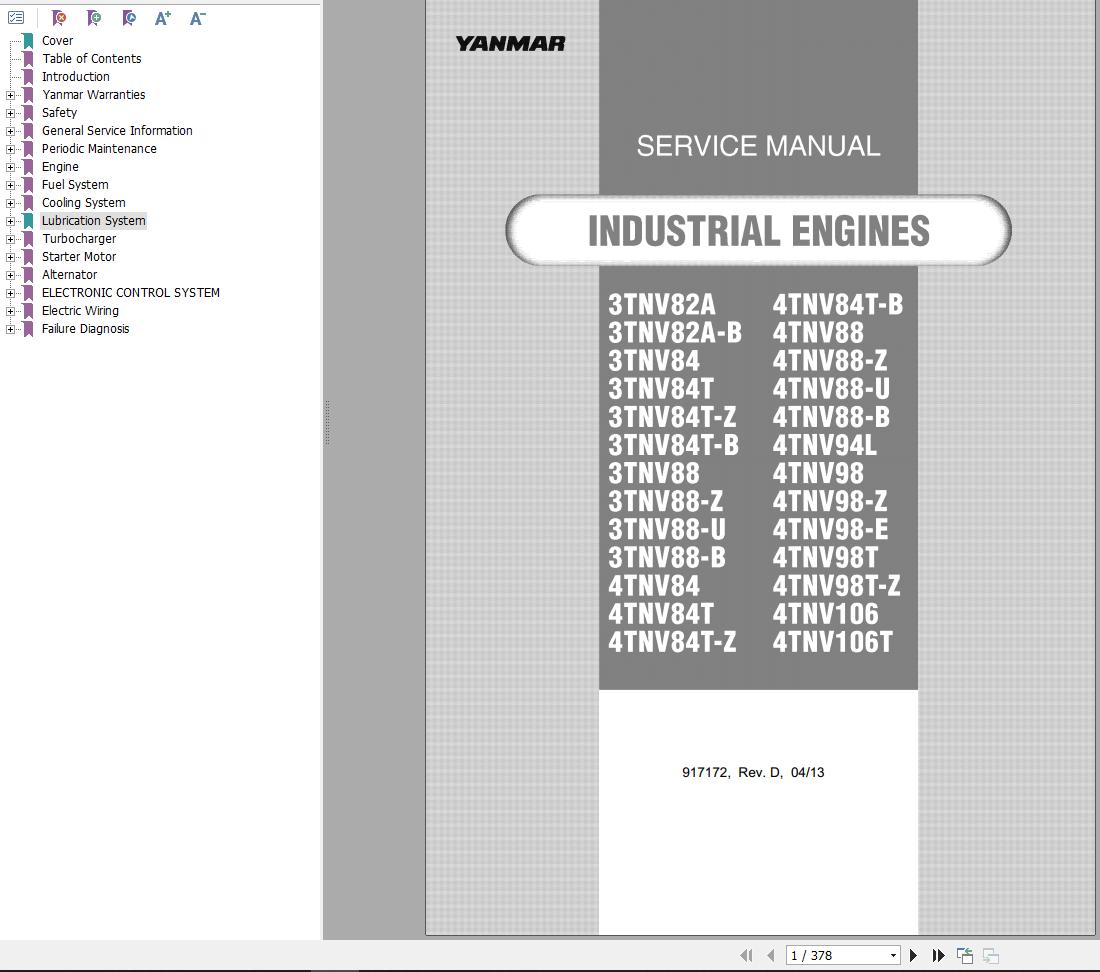The width and height of the screenshot is (1100, 972).
Task: Expand the Cooling System bookmark
Action: (10, 203)
